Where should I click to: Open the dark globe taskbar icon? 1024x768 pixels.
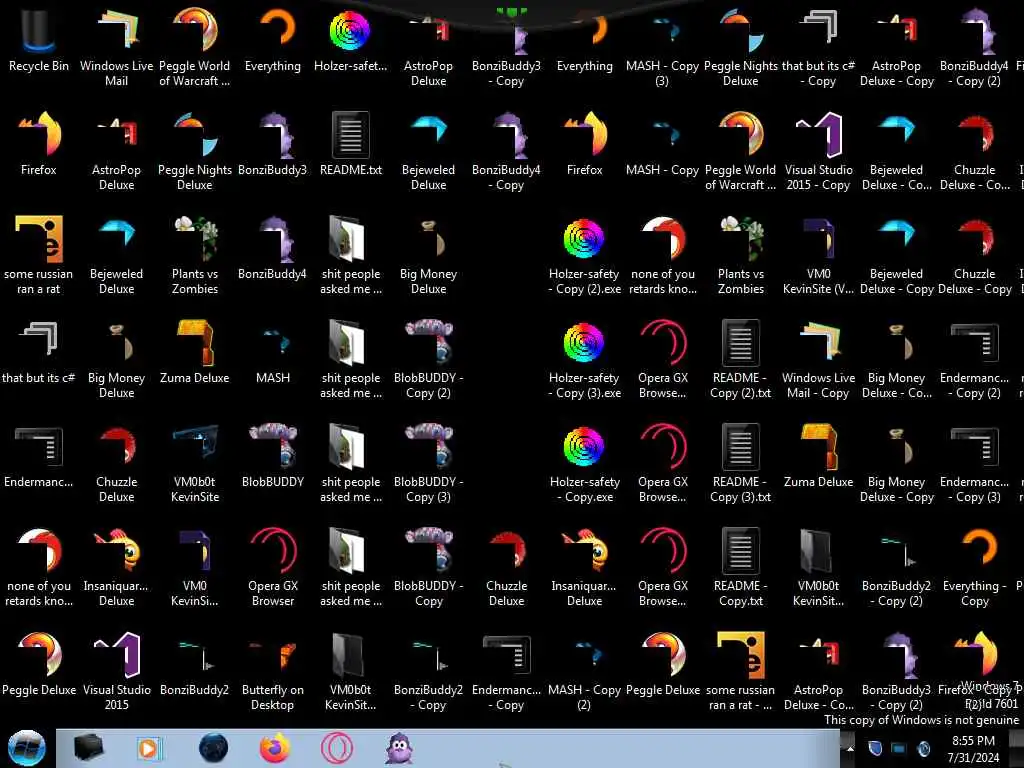pos(213,748)
